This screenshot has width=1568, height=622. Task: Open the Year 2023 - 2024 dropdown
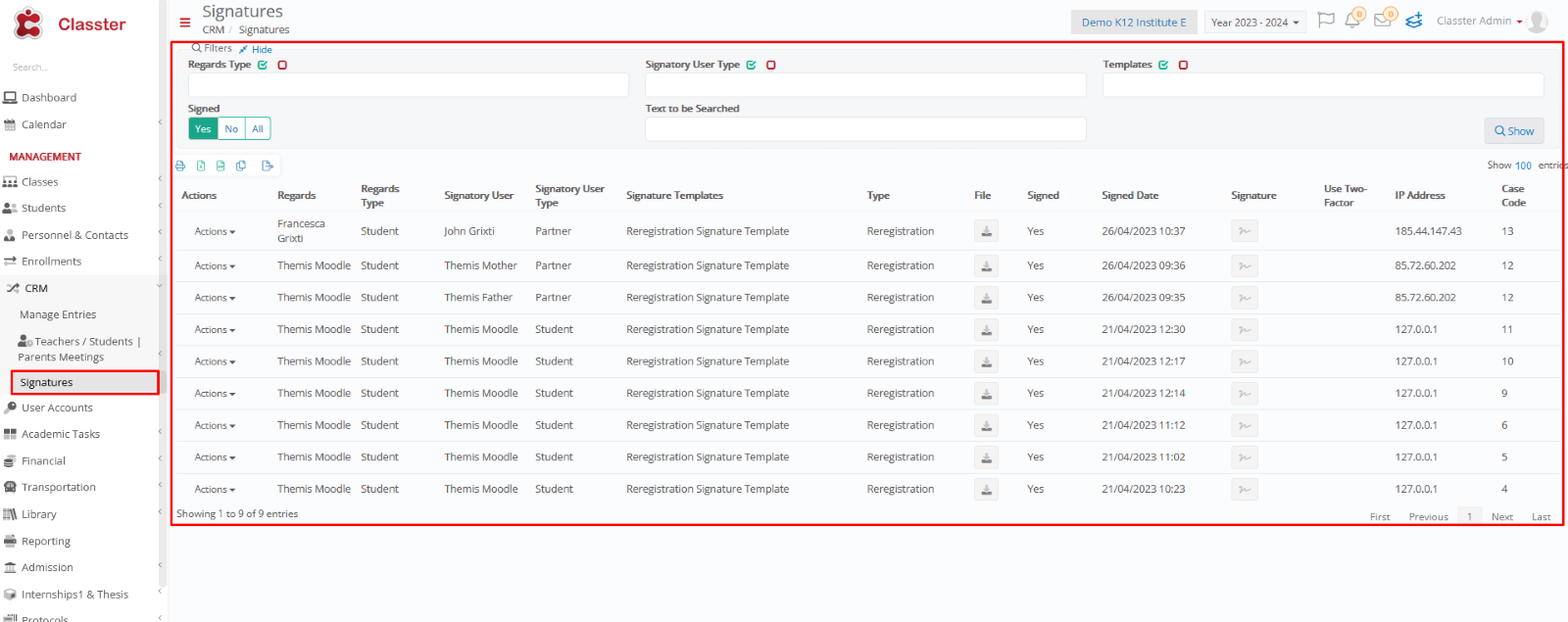coord(1254,23)
